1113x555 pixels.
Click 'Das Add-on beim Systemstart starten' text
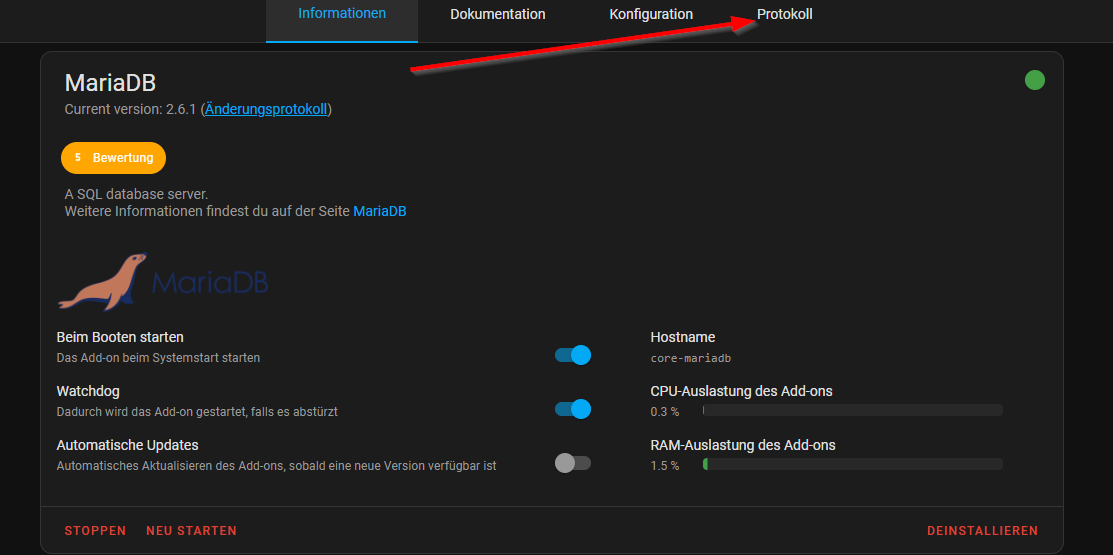click(158, 358)
